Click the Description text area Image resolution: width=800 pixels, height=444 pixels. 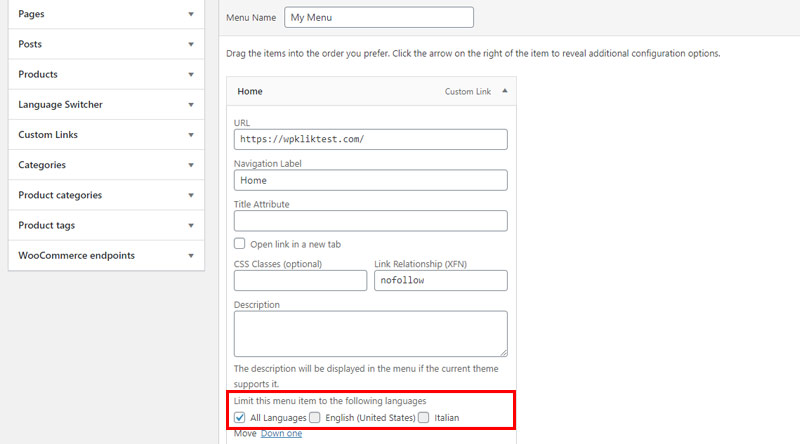[370, 334]
